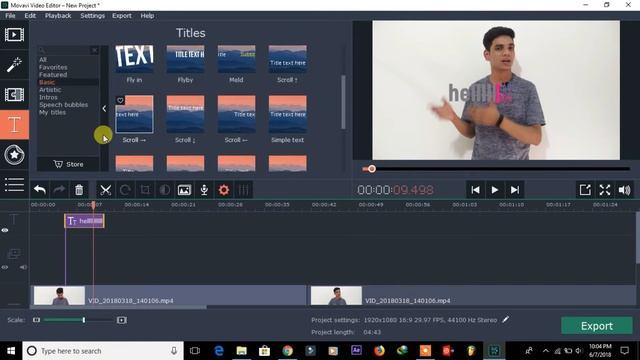The height and width of the screenshot is (360, 640).
Task: Open Color adjustments
Action: 164,190
